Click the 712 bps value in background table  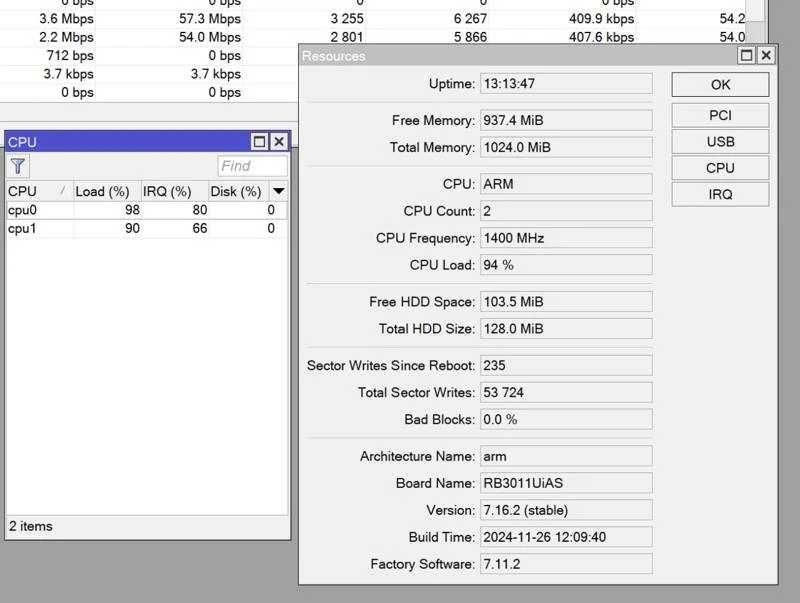70,56
